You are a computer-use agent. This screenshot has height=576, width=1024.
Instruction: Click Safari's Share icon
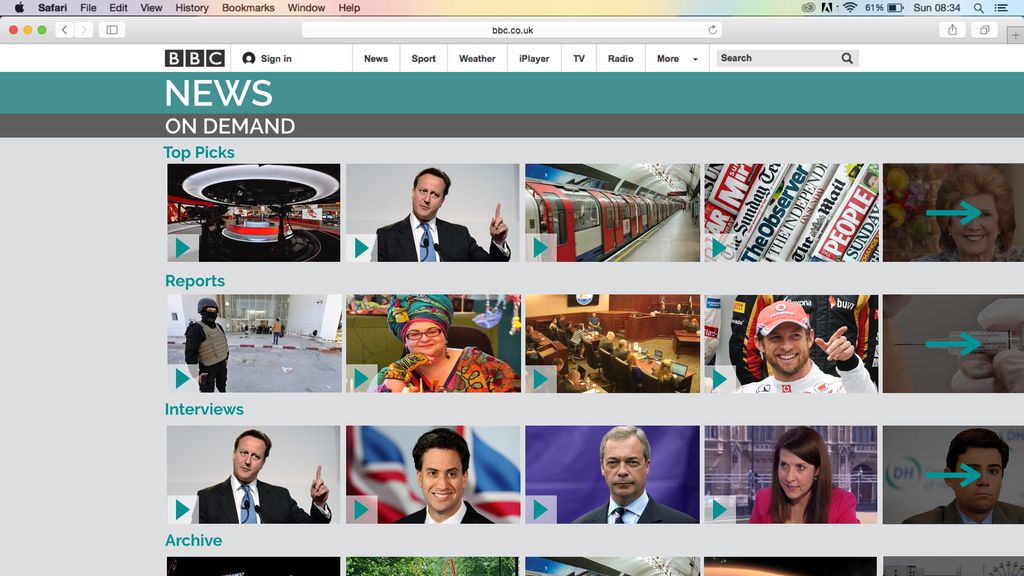click(952, 30)
